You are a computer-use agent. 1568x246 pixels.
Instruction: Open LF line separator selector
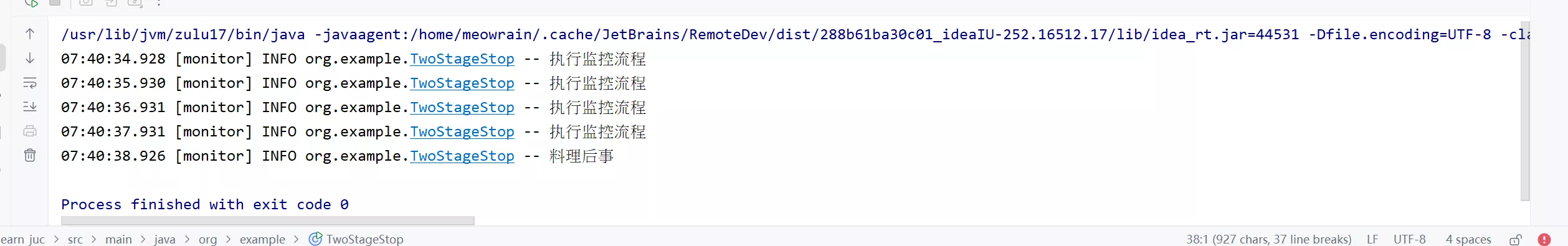(x=1372, y=239)
